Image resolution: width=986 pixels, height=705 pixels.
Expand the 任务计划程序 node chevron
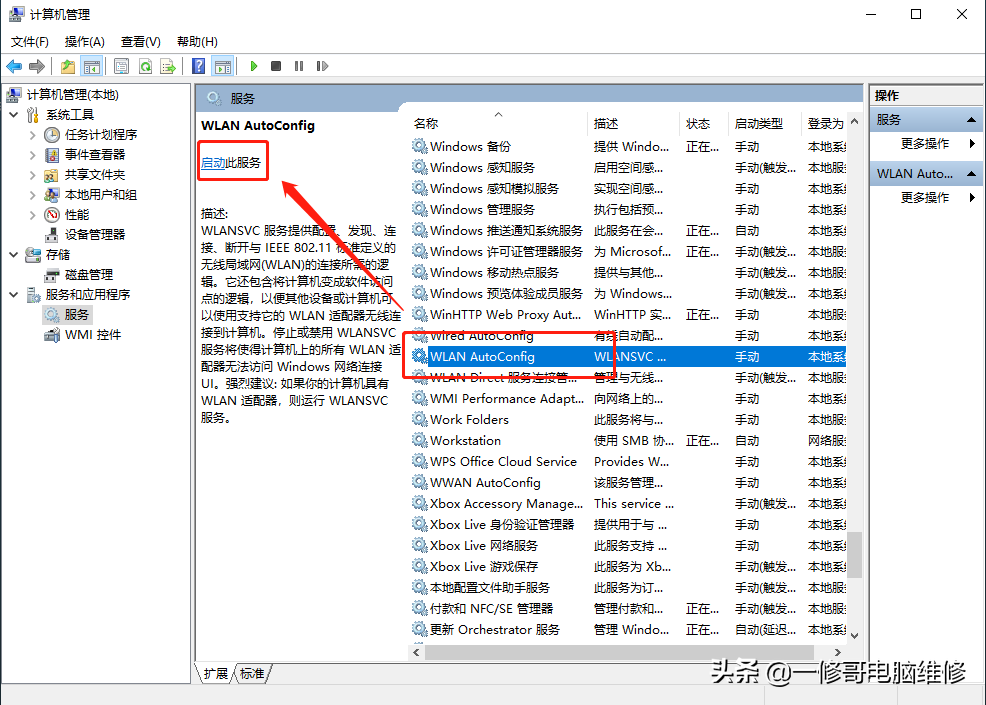(33, 135)
